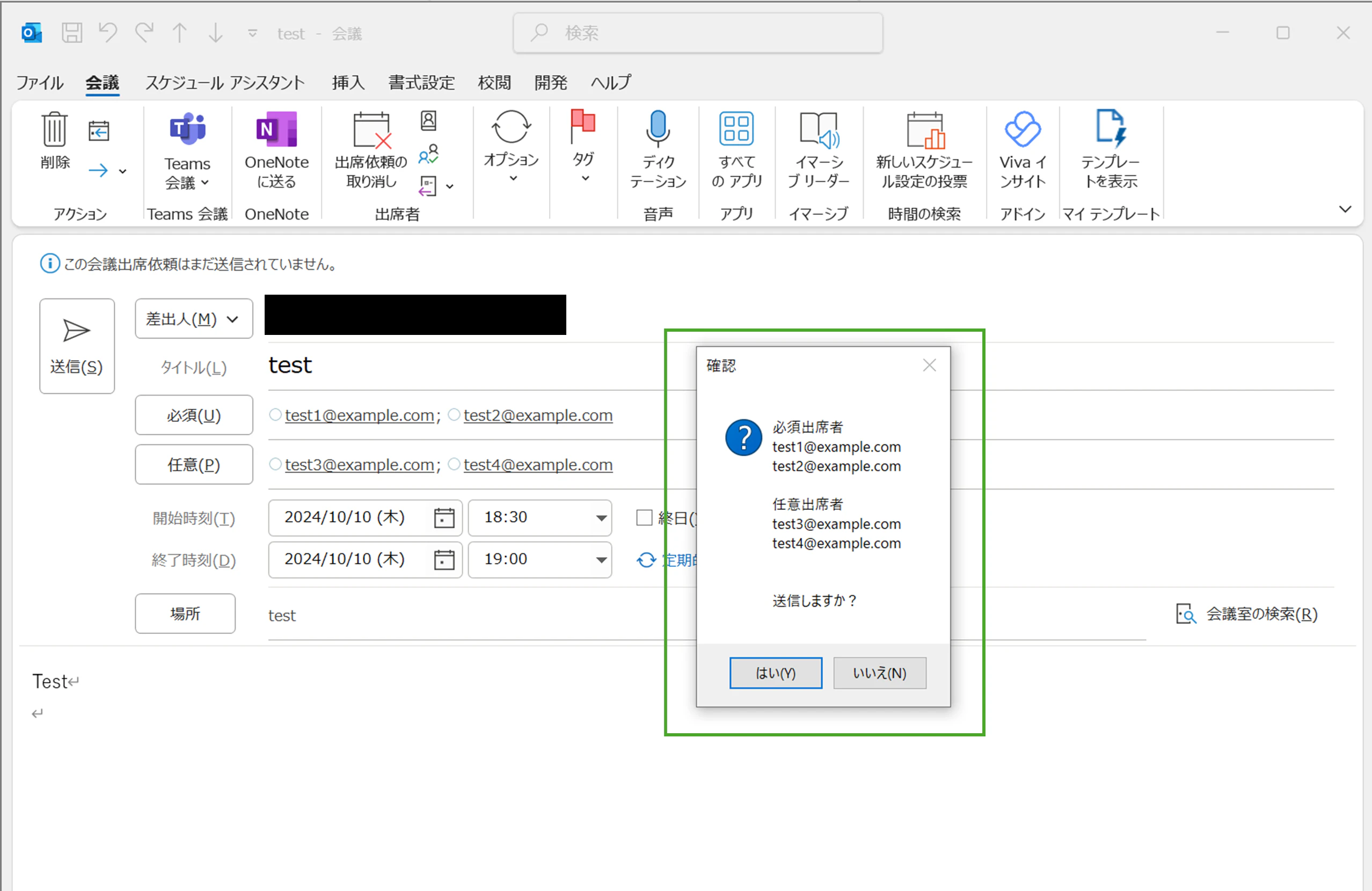Viewport: 1372px width, 891px height.
Task: Click テンプレートを表示 icon
Action: point(1110,128)
